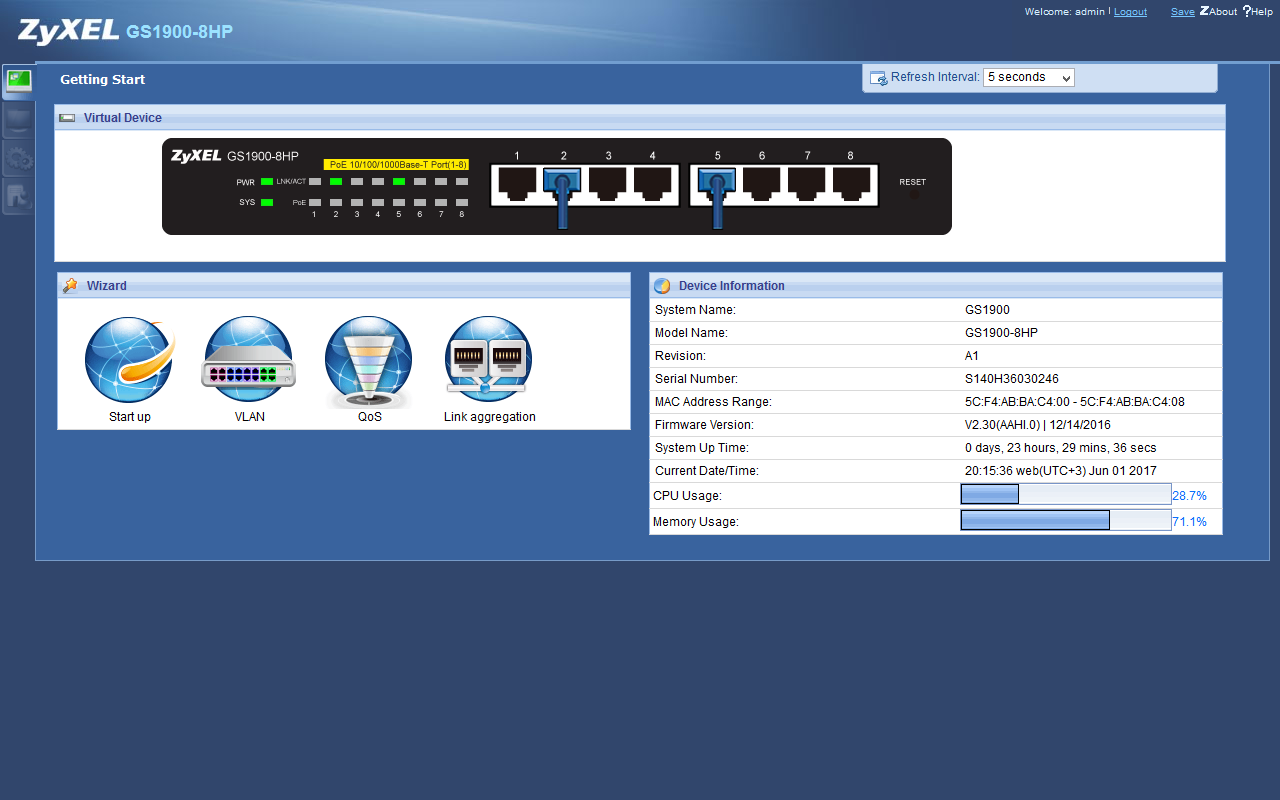Click the 28.7% CPU usage value

point(1190,496)
